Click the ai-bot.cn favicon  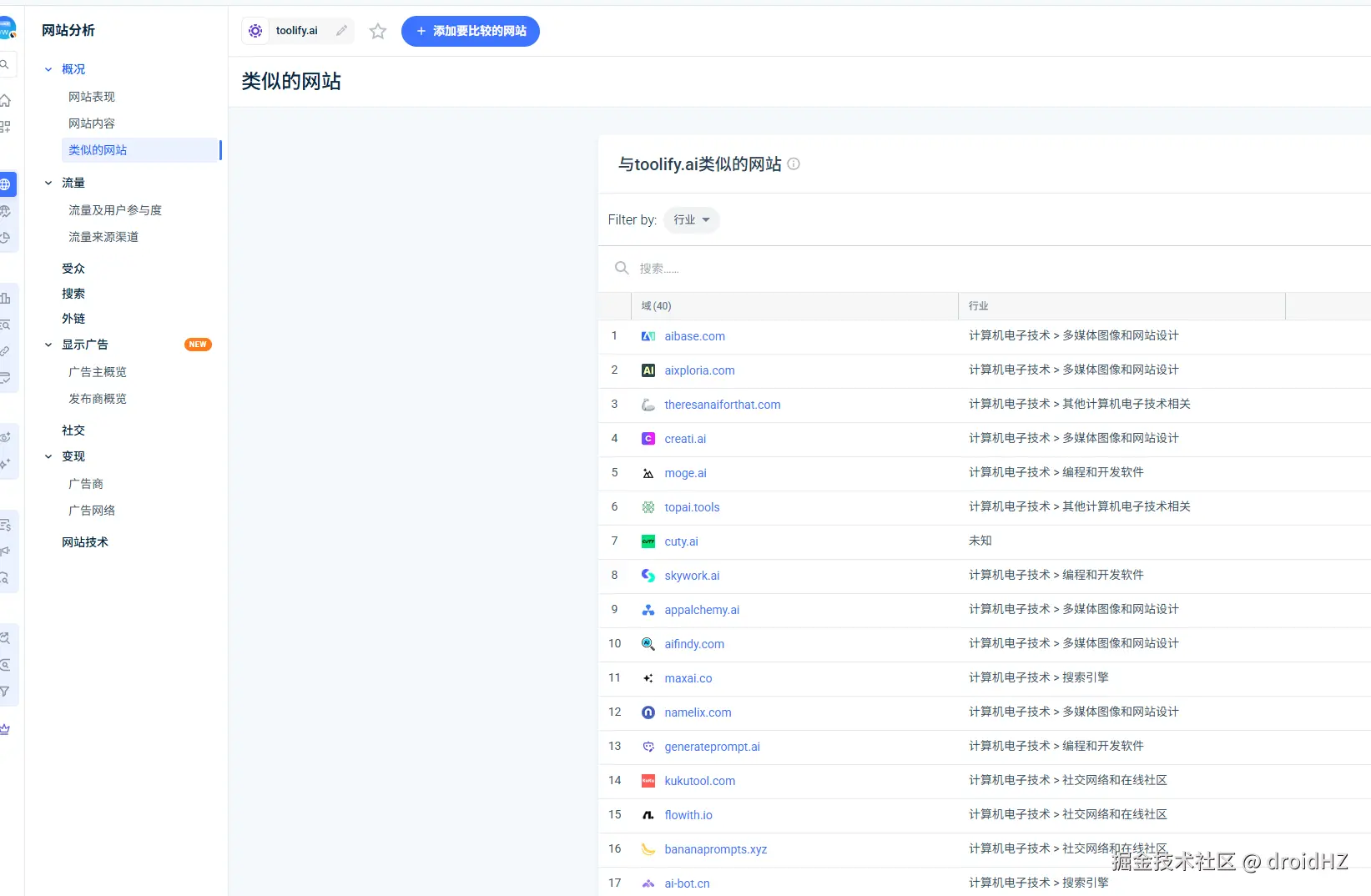click(x=648, y=883)
